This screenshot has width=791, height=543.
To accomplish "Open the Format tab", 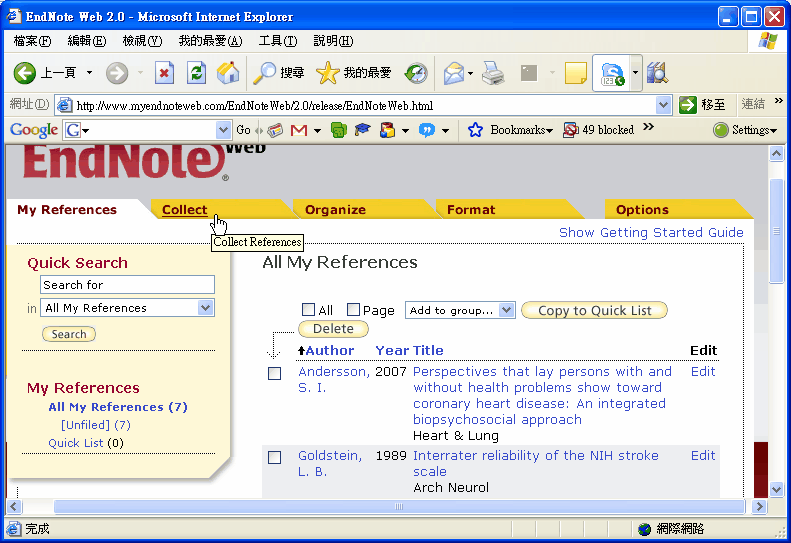I will 471,210.
